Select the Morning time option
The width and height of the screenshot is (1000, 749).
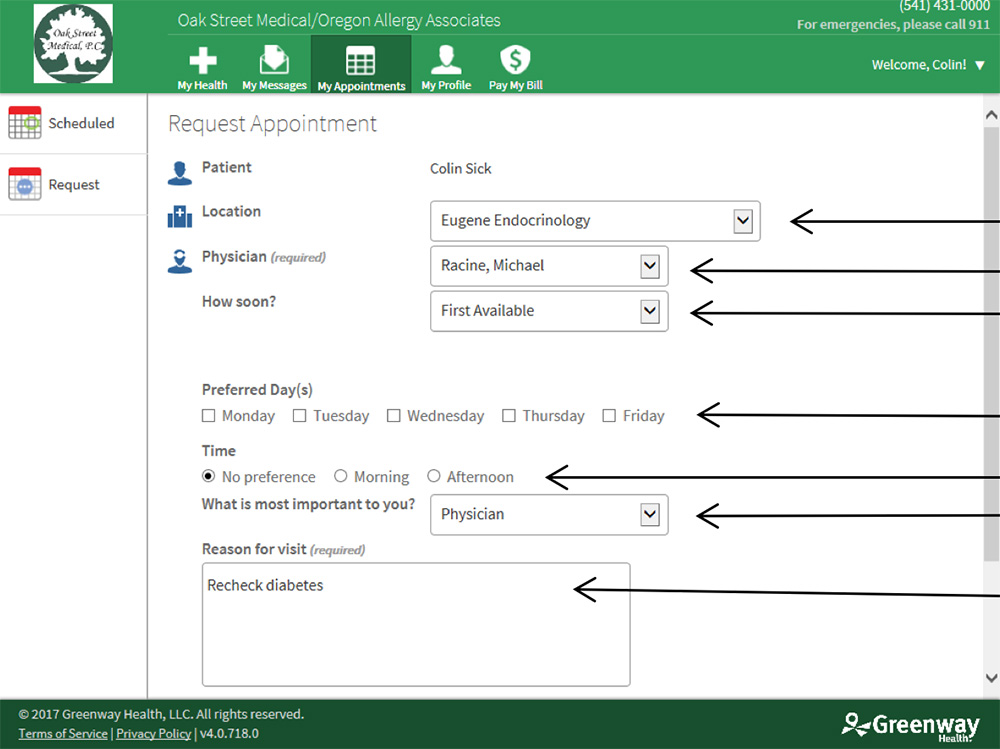[341, 476]
